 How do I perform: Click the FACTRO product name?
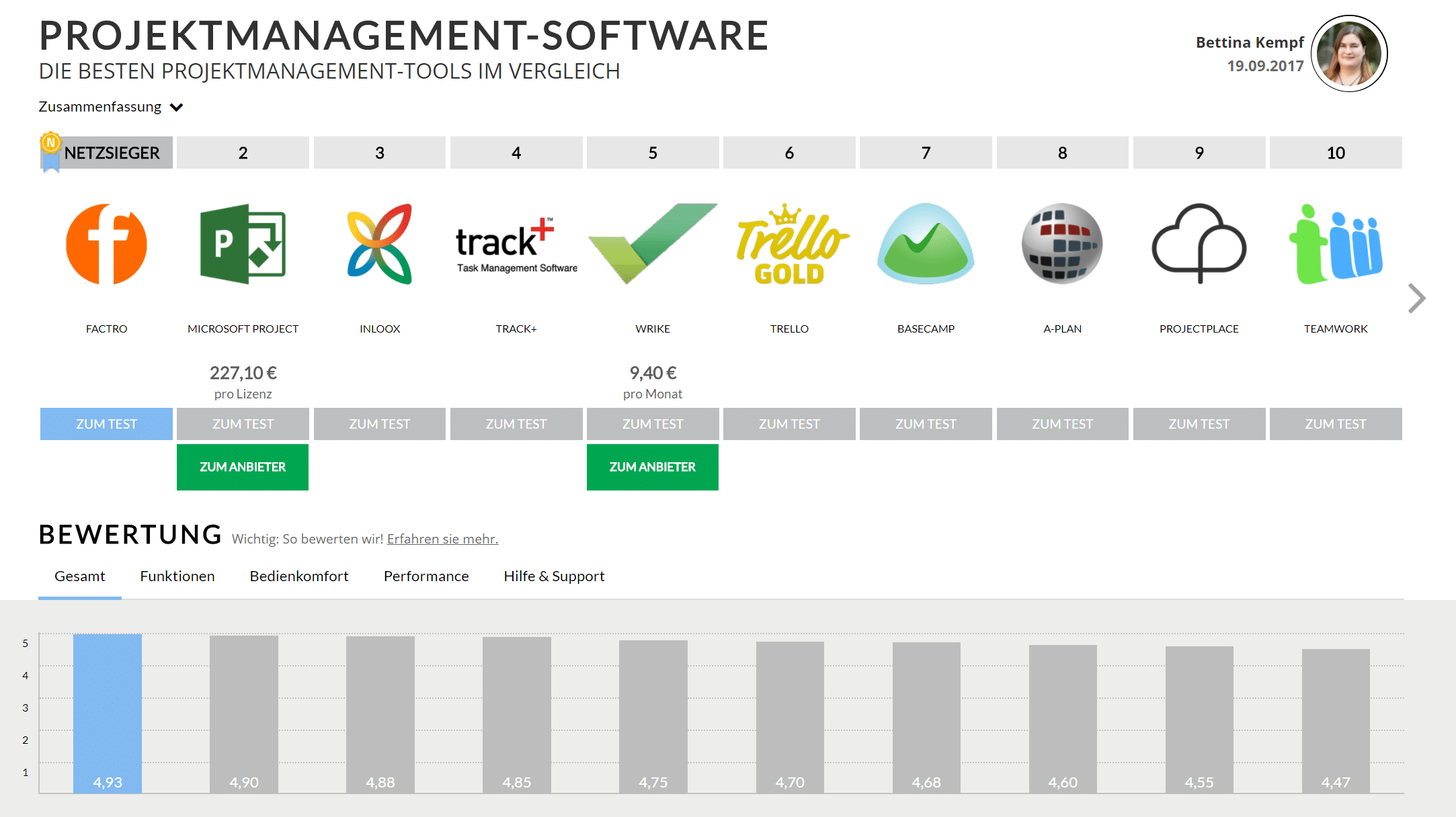click(106, 329)
